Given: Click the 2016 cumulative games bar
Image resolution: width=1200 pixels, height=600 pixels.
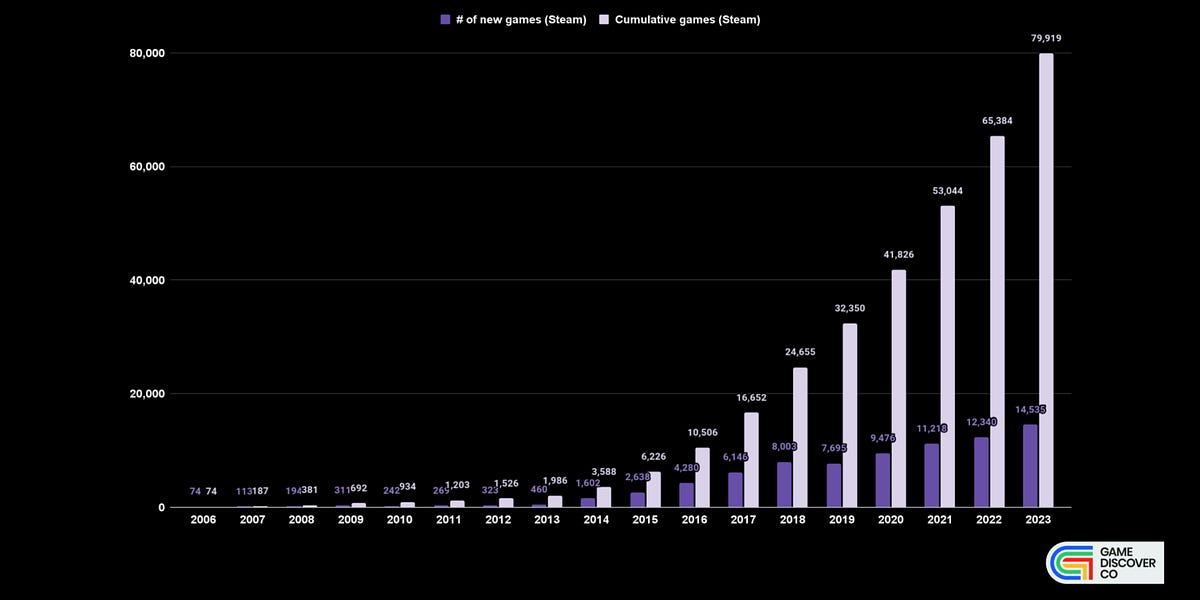Looking at the screenshot, I should coord(701,477).
